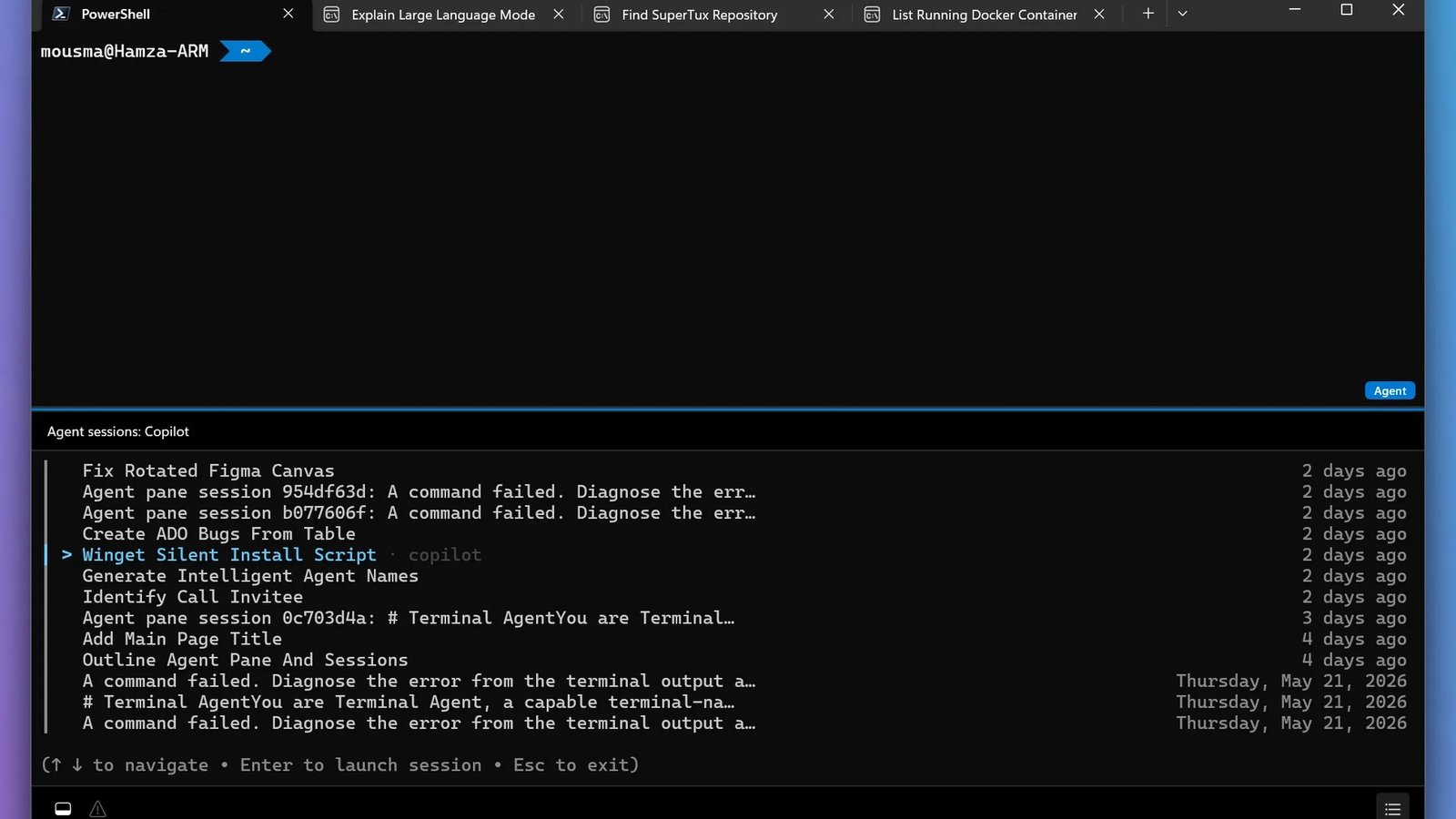Close the Find SuperTux Repository tab
Image resolution: width=1456 pixels, height=819 pixels.
pyautogui.click(x=829, y=14)
